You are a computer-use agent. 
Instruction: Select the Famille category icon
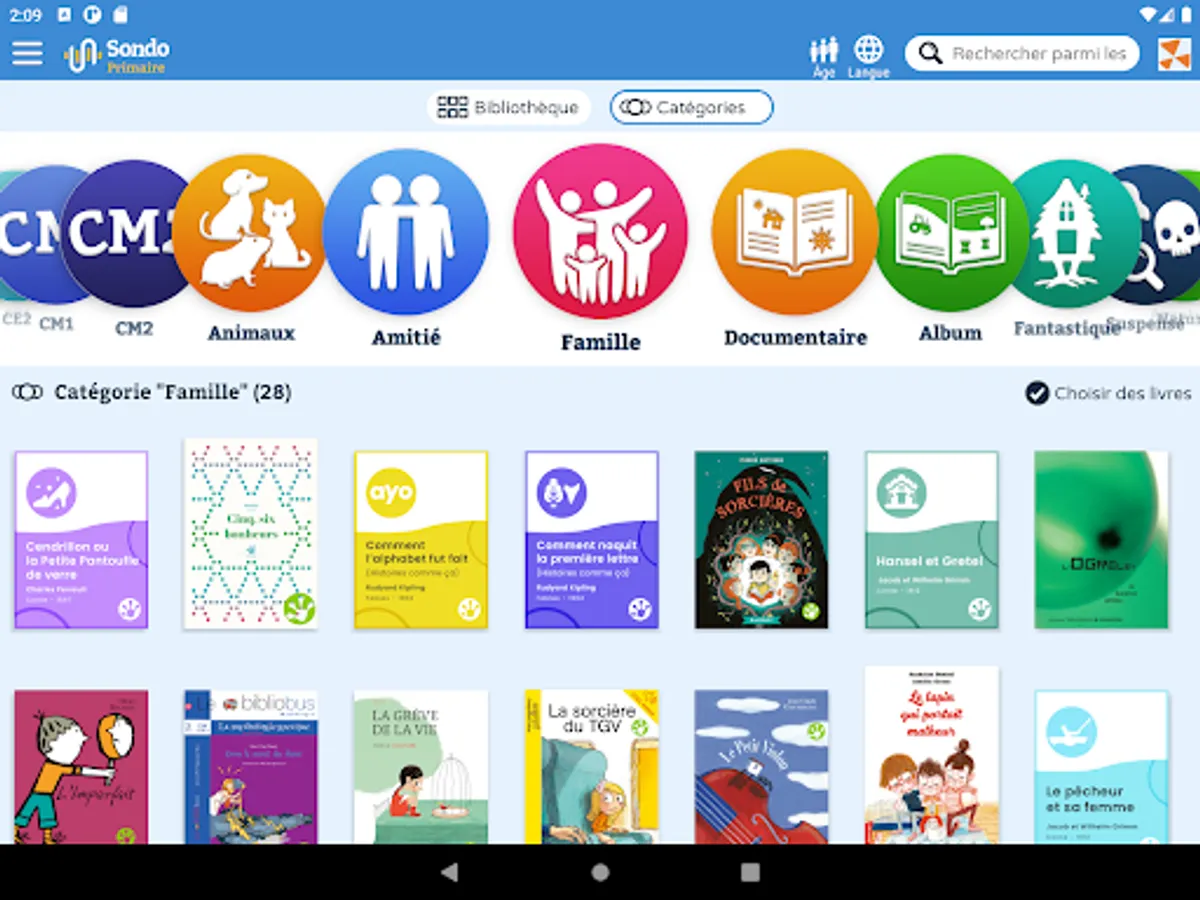600,231
